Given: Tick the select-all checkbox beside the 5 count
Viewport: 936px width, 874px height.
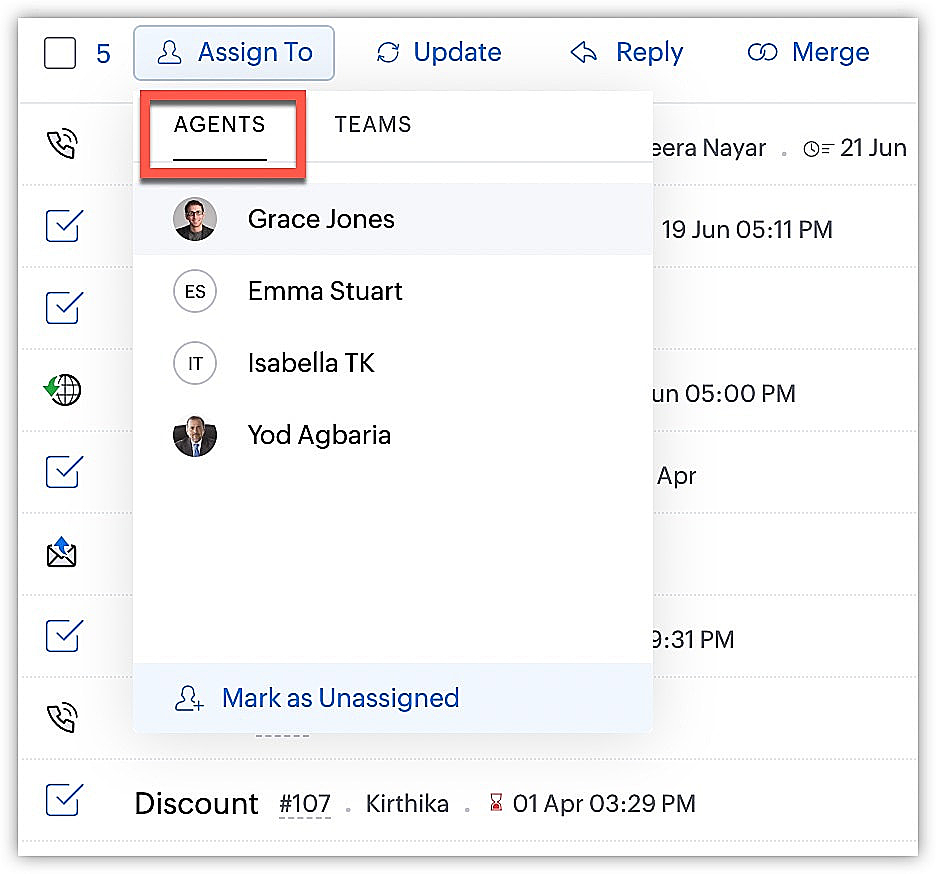Looking at the screenshot, I should [x=60, y=53].
